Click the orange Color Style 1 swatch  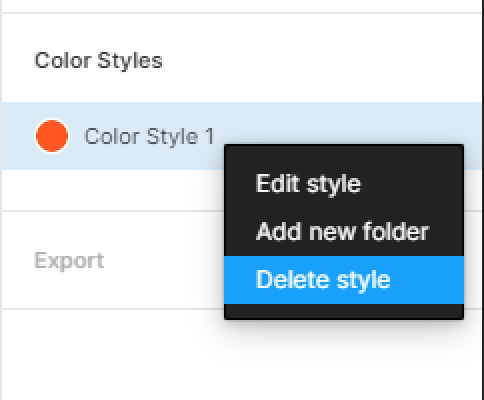pyautogui.click(x=52, y=136)
